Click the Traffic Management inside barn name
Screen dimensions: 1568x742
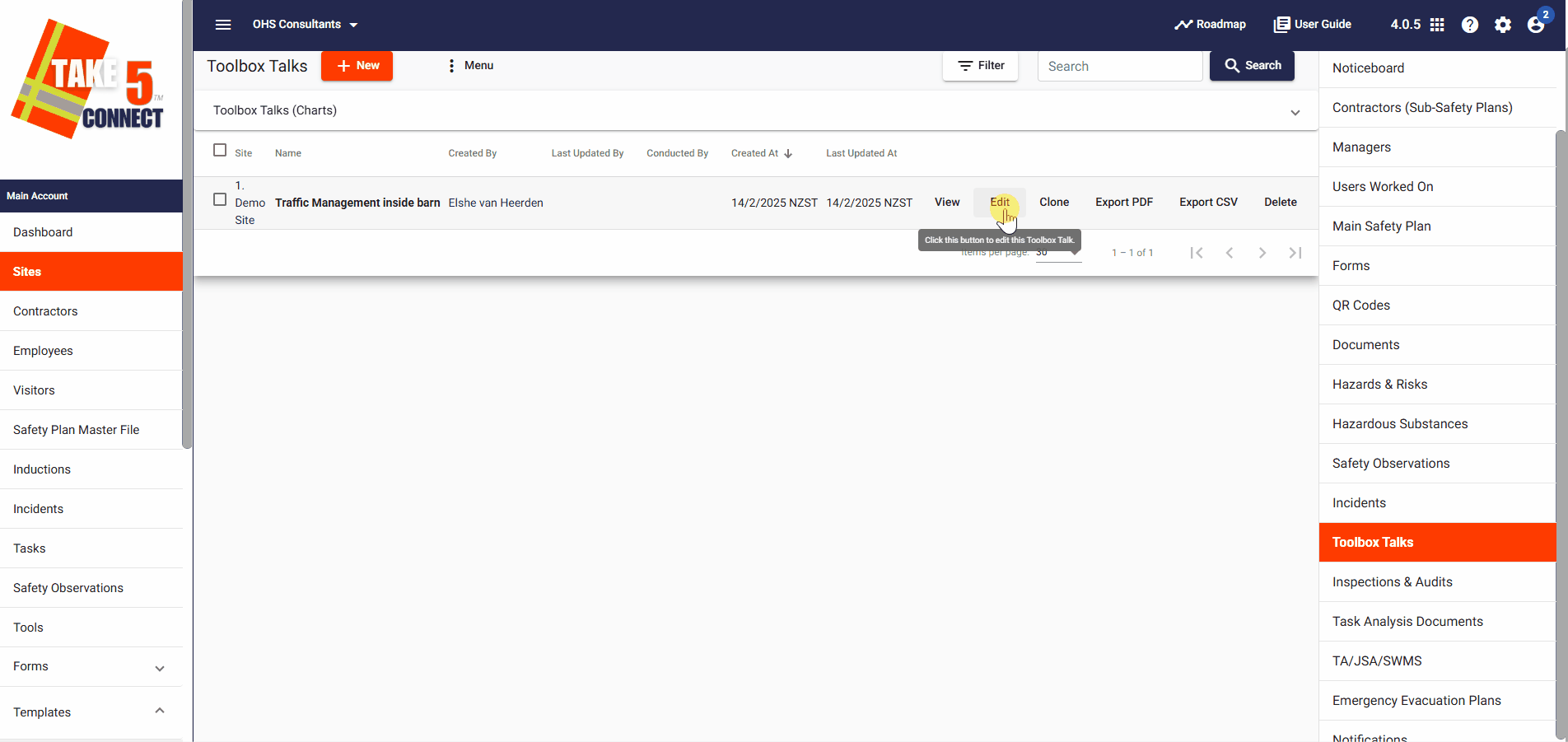pyautogui.click(x=357, y=203)
